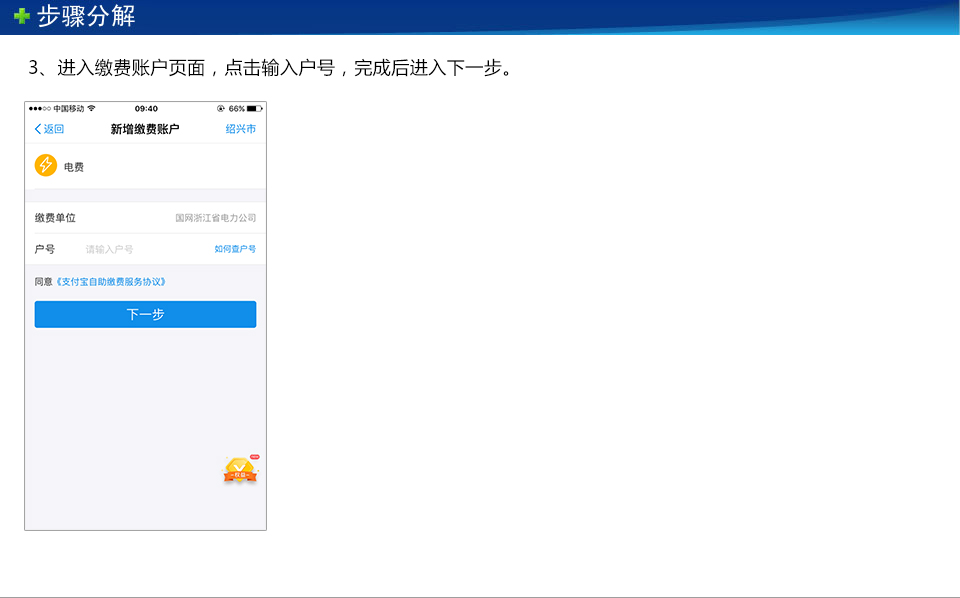Click the 09:40 clock in the status bar
Screen dimensions: 960x598
(146, 109)
